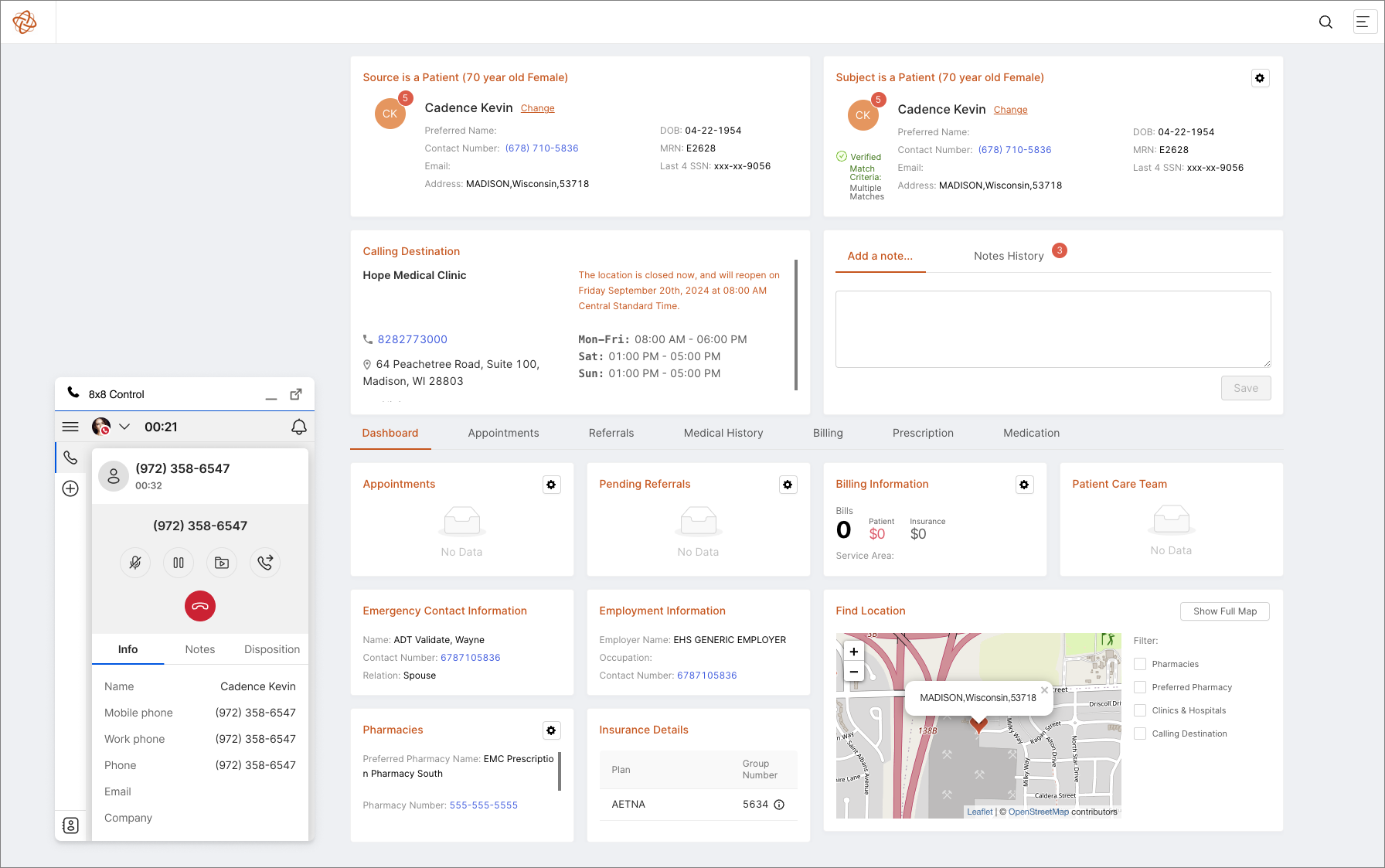Click the Show Full Map button
The image size is (1385, 868).
[1224, 611]
